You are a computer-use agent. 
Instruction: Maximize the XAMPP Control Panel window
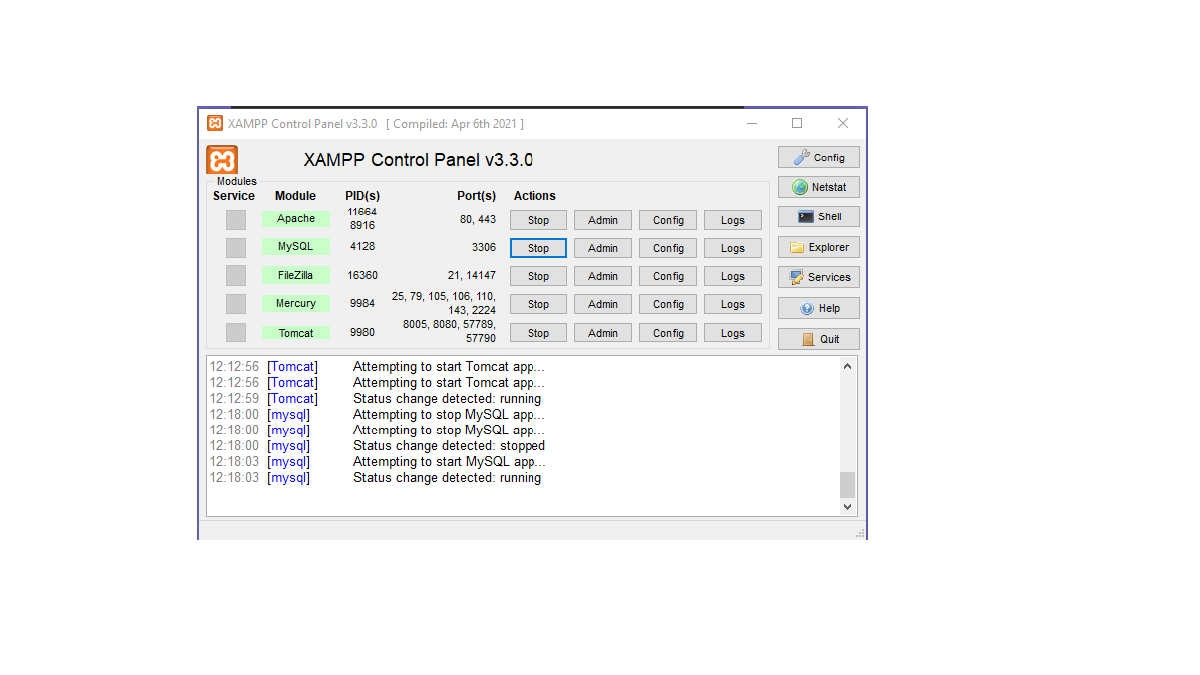[797, 123]
